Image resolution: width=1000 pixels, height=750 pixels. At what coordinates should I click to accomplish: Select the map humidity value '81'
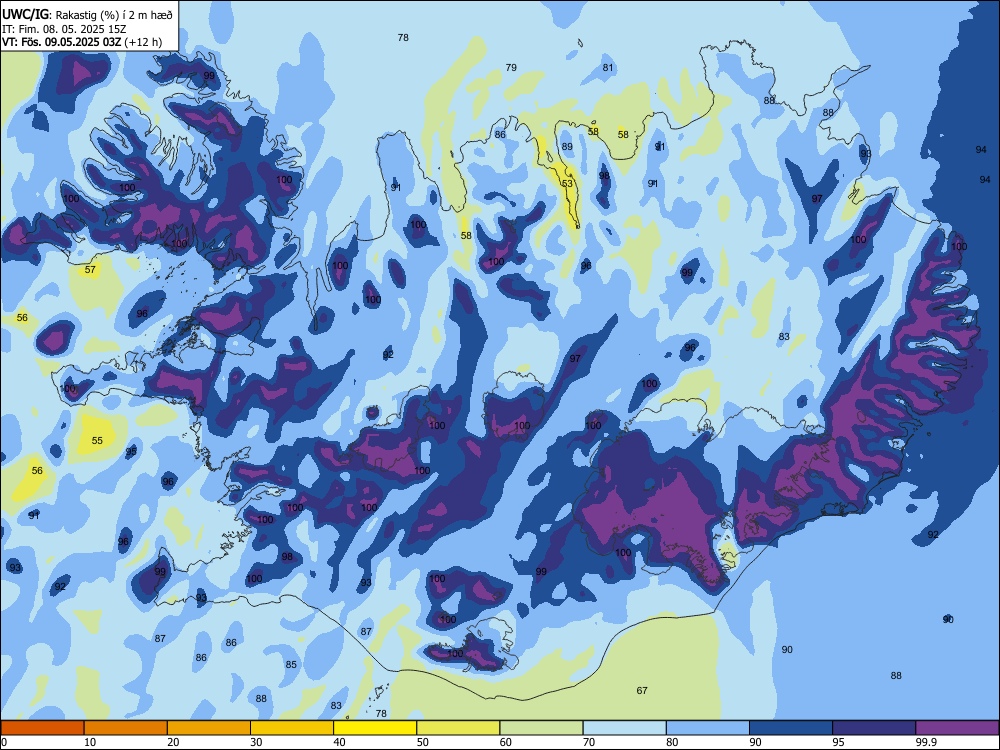(608, 68)
